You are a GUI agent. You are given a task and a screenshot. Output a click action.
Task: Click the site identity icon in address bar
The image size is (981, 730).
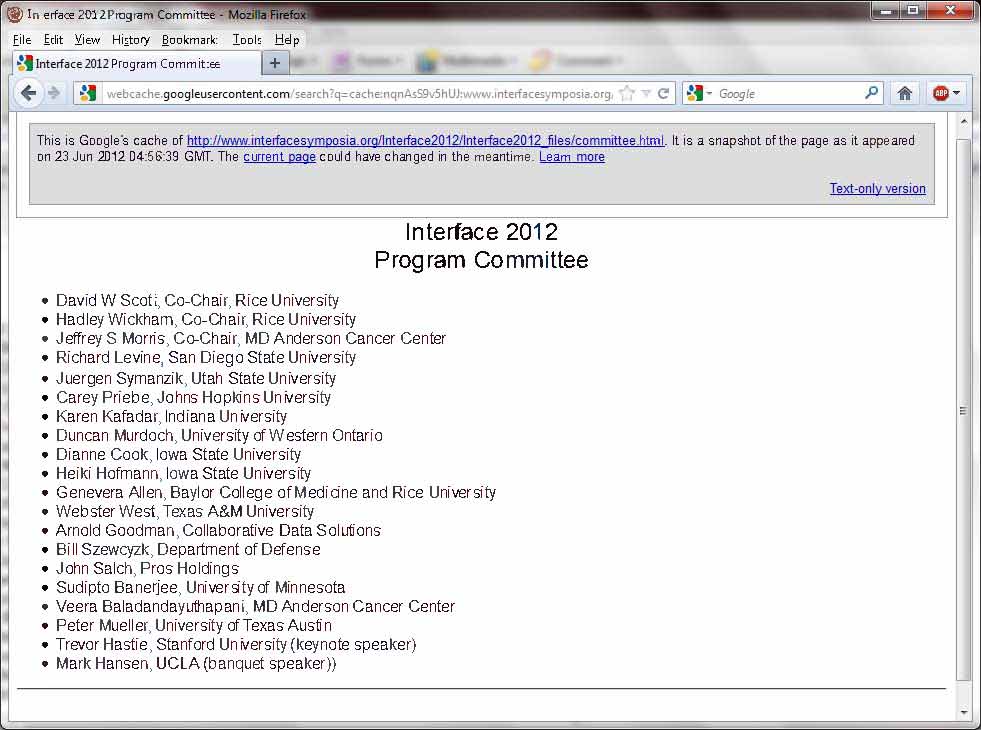coord(88,93)
